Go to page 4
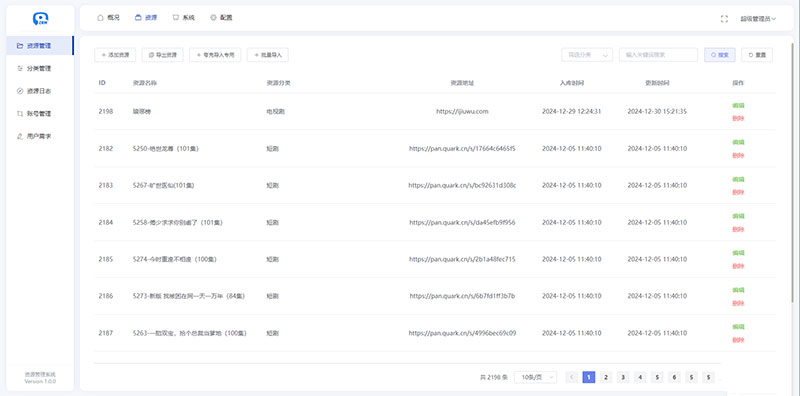Image resolution: width=800 pixels, height=396 pixels. click(640, 377)
